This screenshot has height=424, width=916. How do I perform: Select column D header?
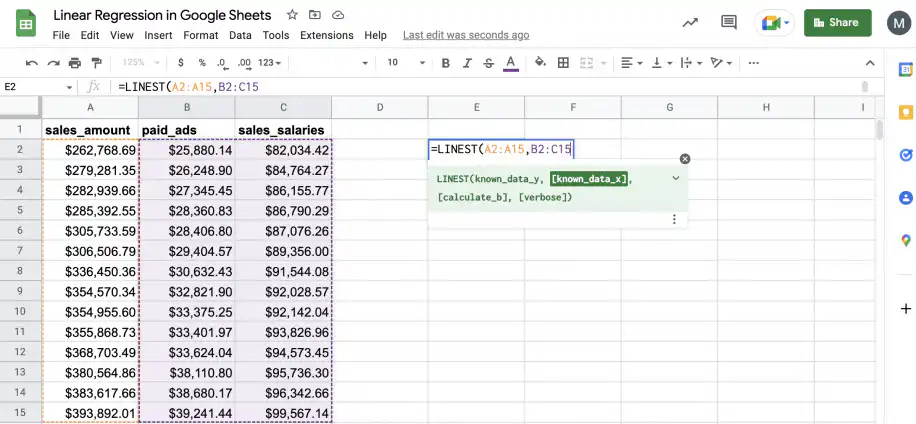[x=380, y=107]
